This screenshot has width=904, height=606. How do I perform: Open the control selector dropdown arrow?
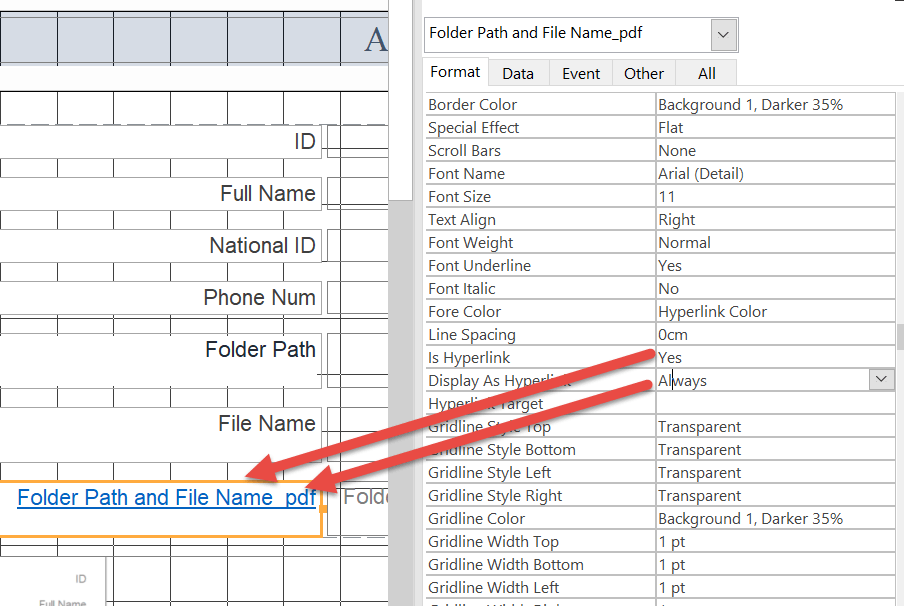pyautogui.click(x=723, y=34)
